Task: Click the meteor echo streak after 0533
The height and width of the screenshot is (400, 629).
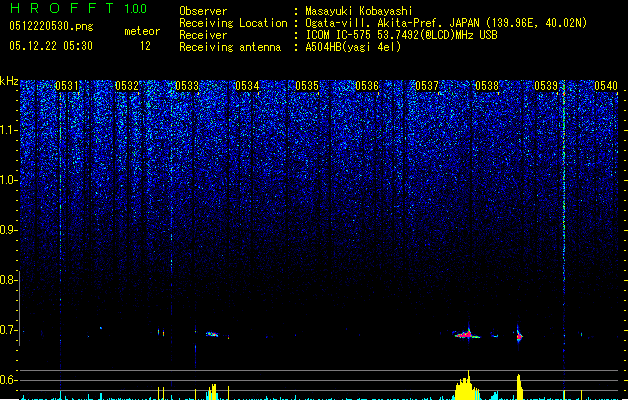Action: [212, 334]
